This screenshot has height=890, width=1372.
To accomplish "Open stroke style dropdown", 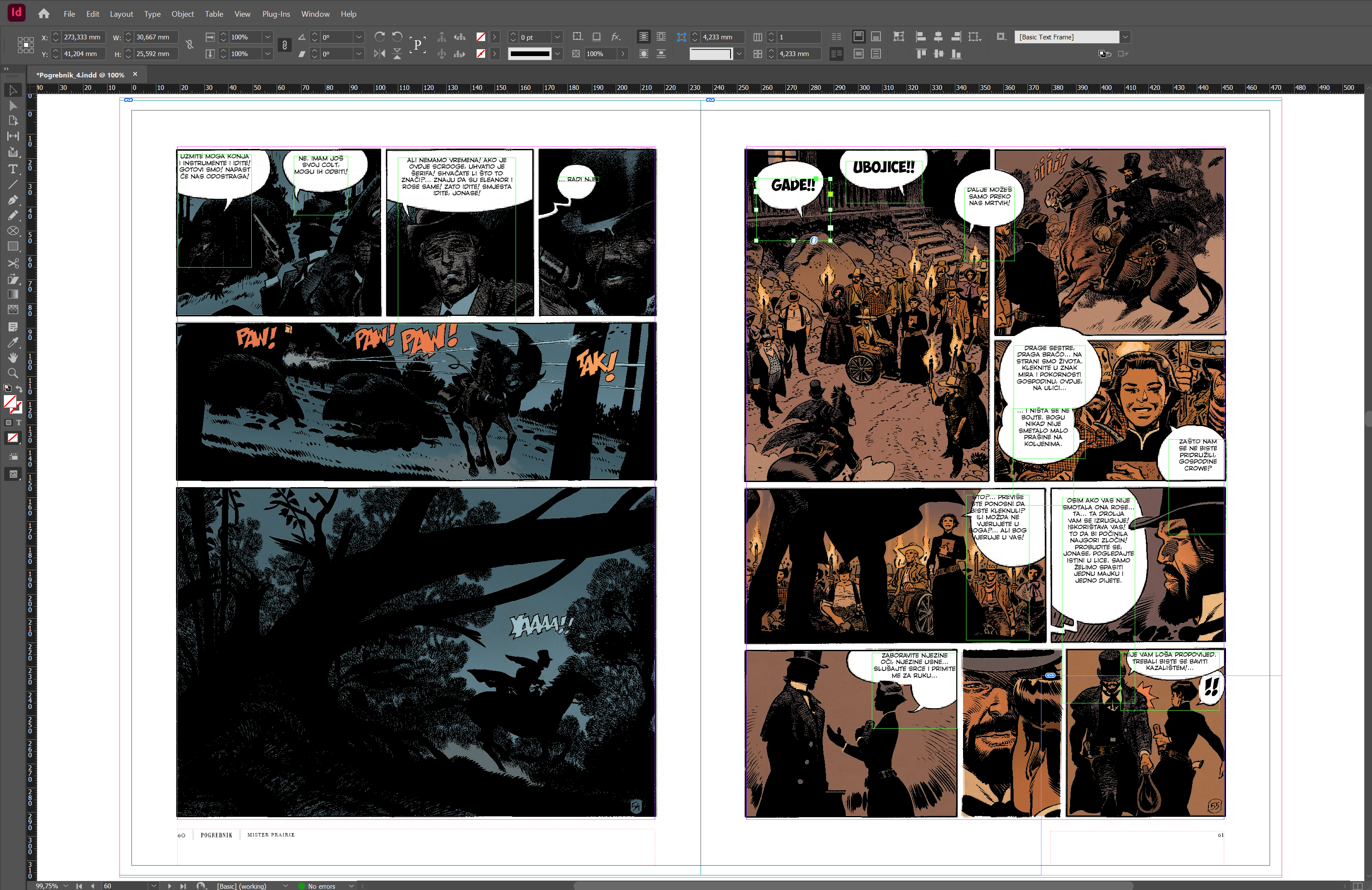I will pos(558,54).
